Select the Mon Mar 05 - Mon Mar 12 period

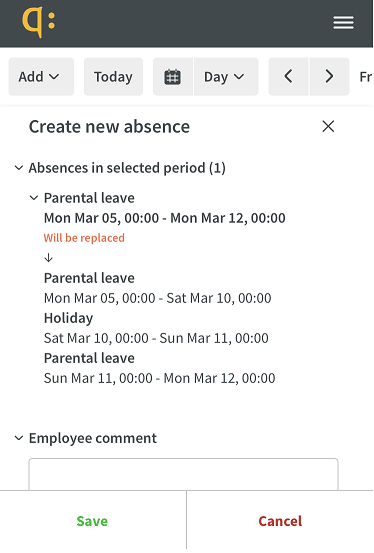point(164,218)
